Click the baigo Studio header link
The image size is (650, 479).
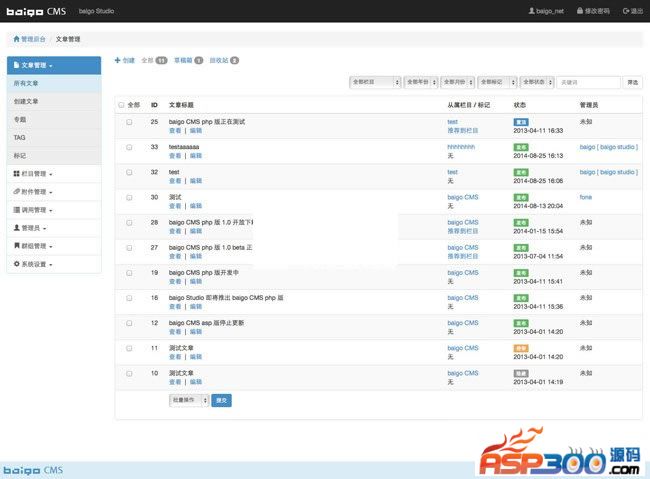click(96, 11)
